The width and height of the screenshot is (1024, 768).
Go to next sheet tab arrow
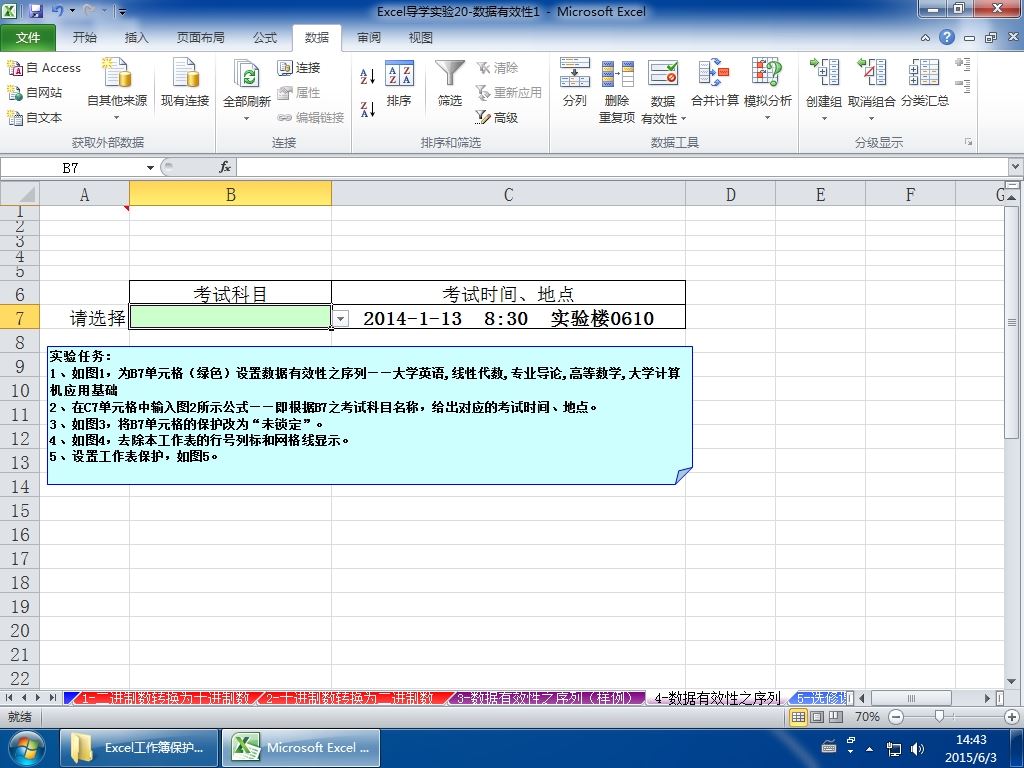coord(39,697)
